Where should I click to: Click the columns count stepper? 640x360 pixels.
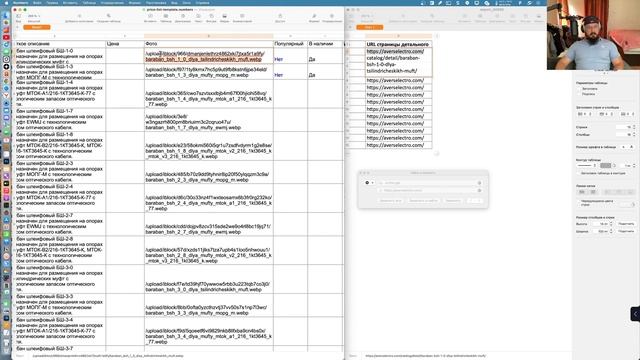[634, 134]
